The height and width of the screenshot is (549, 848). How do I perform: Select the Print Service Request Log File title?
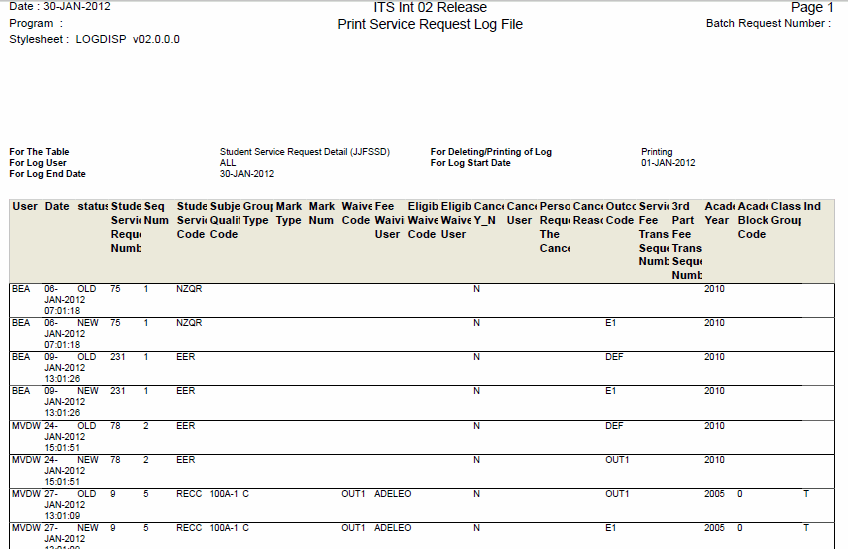(x=430, y=24)
